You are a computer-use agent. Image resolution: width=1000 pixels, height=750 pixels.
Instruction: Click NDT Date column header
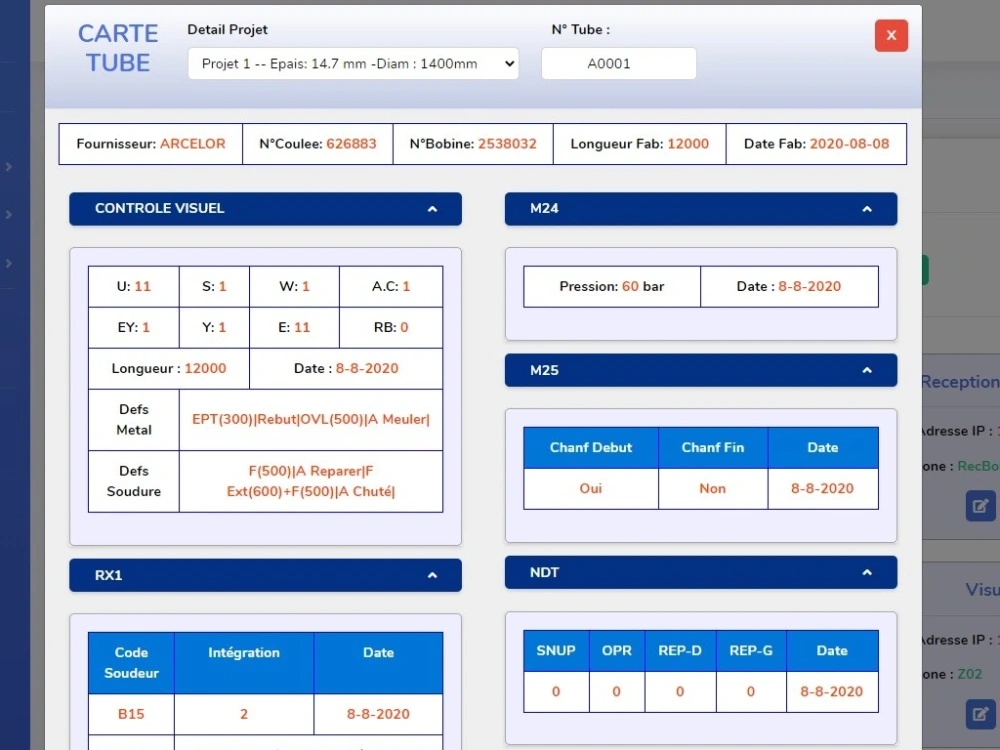click(832, 651)
